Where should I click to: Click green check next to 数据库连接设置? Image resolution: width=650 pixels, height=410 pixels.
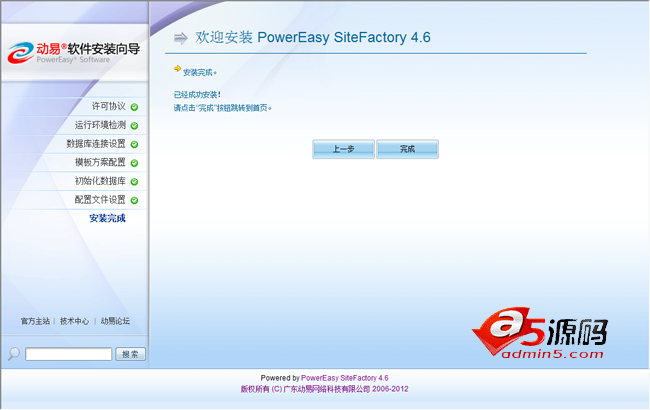[134, 144]
